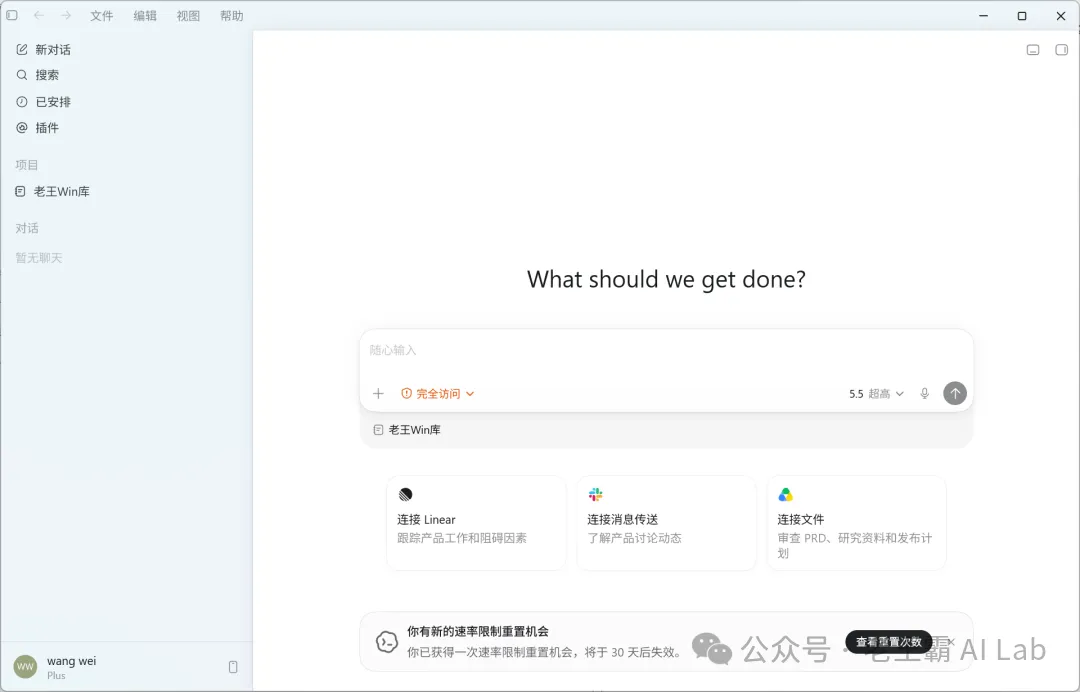Go forward with the right arrow
This screenshot has width=1080, height=692.
point(65,15)
